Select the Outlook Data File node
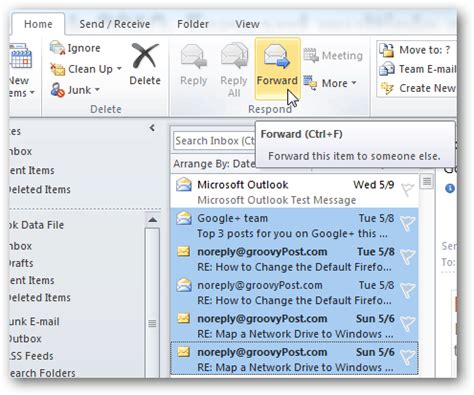 (36, 225)
